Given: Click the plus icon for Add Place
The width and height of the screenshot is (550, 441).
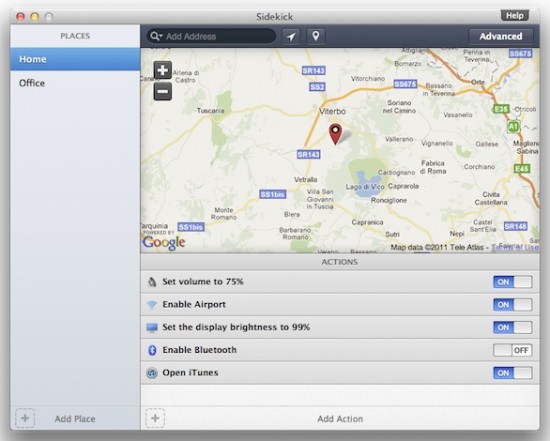Looking at the screenshot, I should click(x=25, y=418).
